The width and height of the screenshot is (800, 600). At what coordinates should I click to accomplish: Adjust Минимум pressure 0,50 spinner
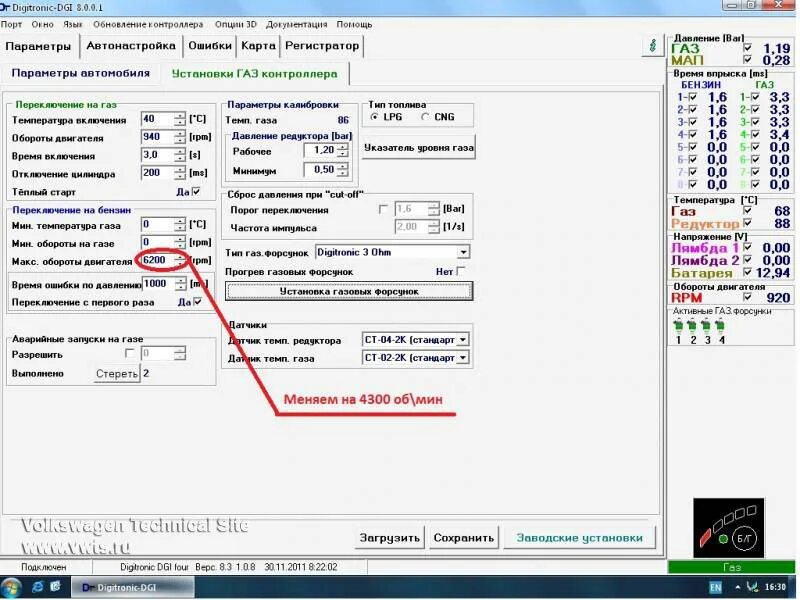coord(342,170)
